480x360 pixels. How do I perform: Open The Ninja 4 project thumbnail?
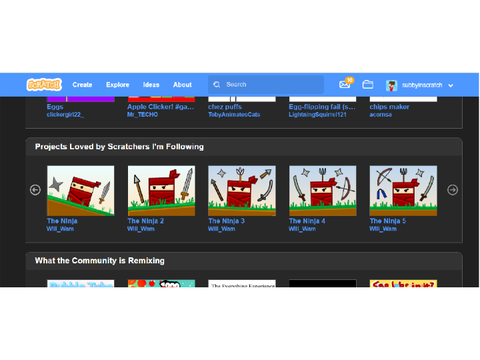(323, 191)
